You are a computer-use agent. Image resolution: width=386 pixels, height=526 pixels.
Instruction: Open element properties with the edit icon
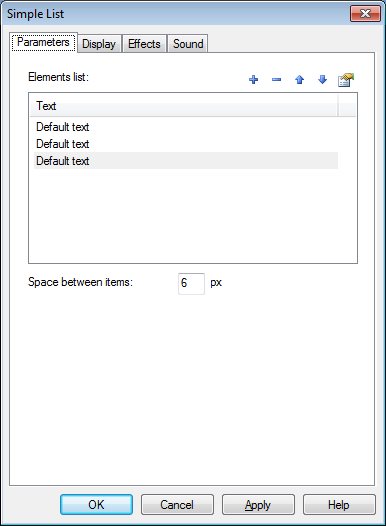(346, 80)
